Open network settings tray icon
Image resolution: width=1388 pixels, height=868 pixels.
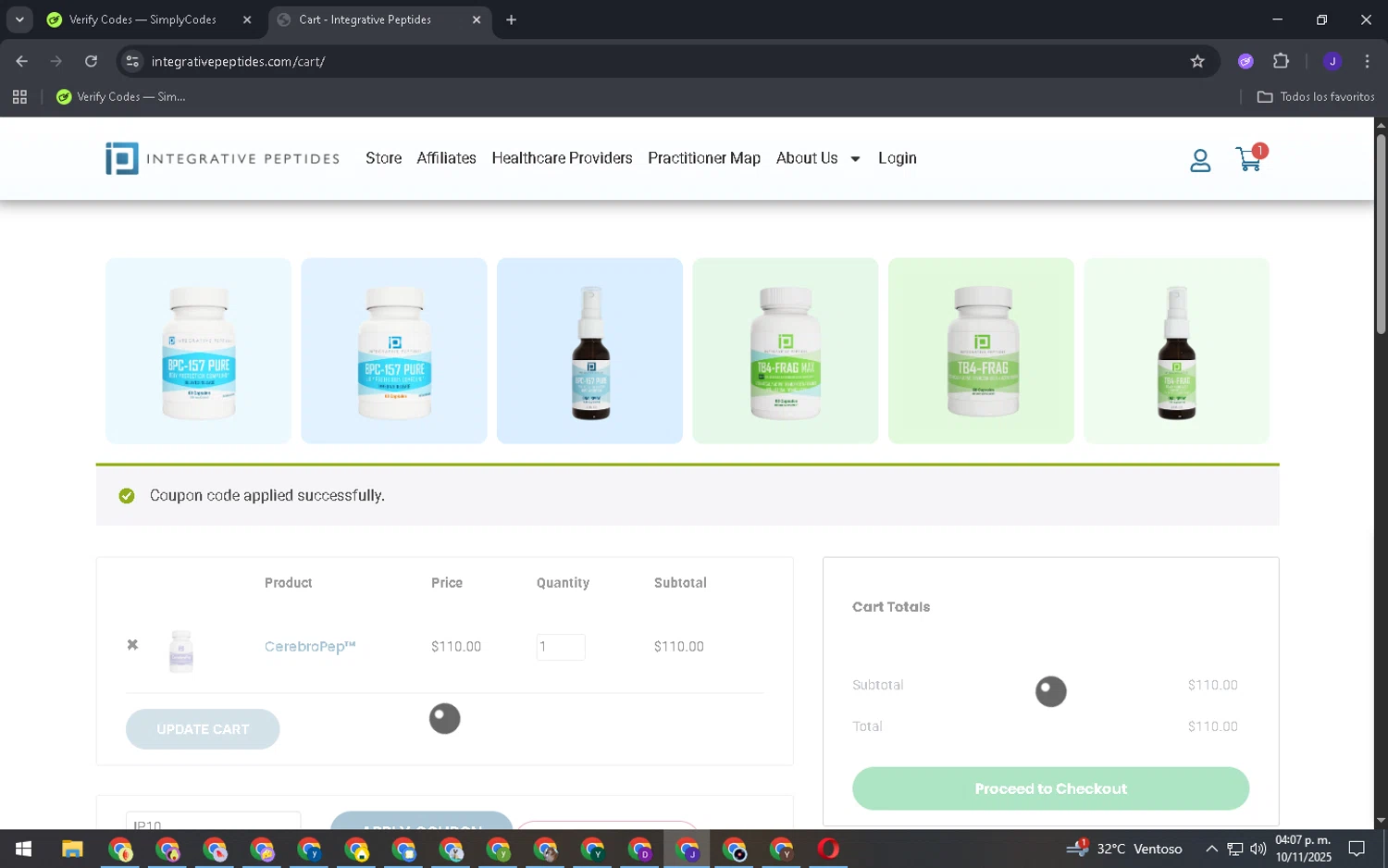[1234, 849]
